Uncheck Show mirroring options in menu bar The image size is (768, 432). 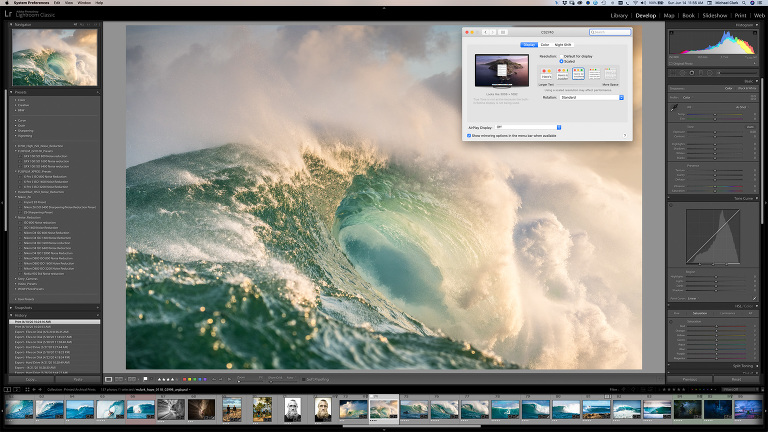coord(469,136)
